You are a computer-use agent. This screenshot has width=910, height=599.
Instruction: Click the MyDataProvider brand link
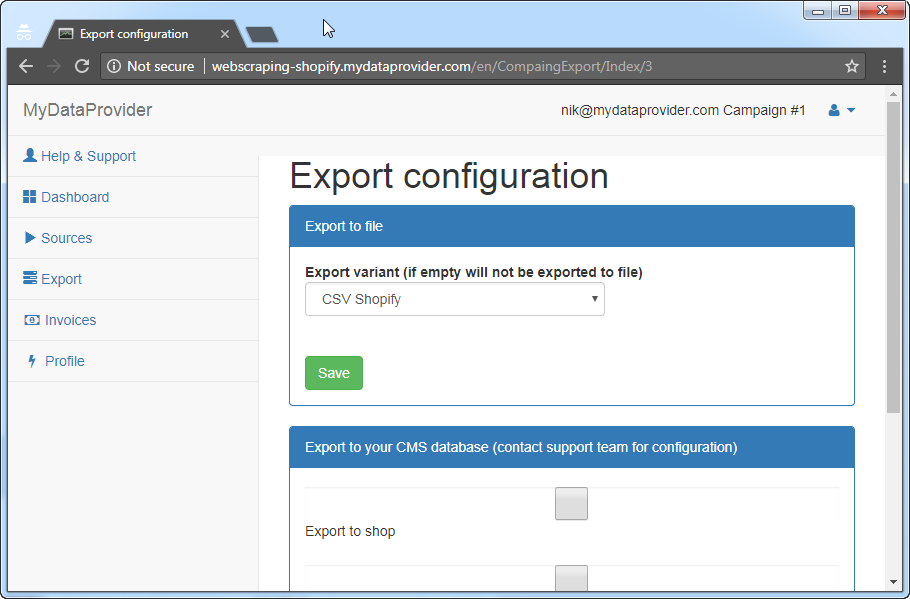pos(88,110)
